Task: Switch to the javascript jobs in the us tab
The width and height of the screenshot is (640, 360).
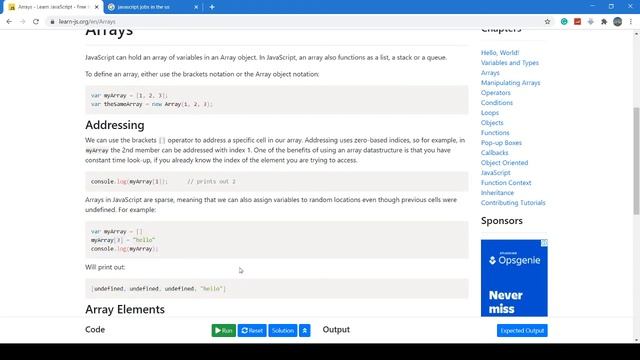Action: (152, 7)
